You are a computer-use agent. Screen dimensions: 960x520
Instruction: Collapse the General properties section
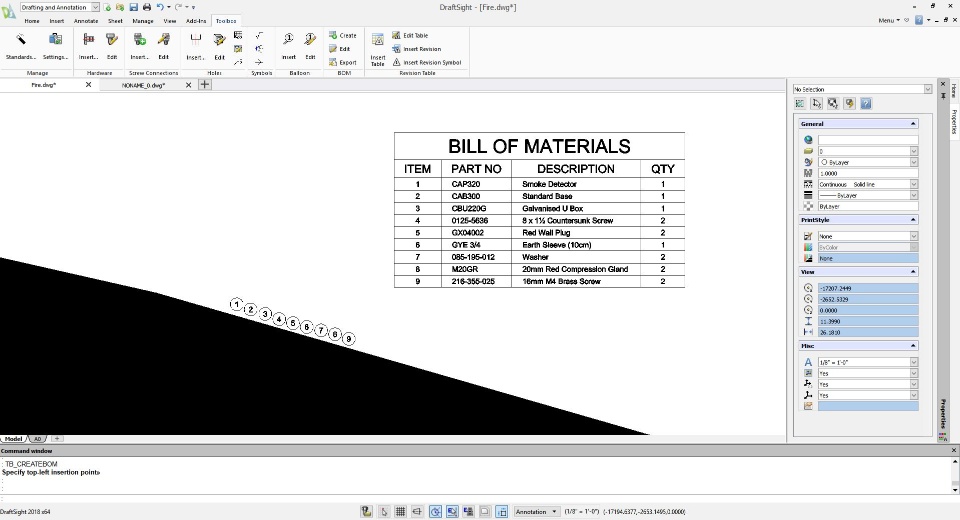[x=913, y=124]
